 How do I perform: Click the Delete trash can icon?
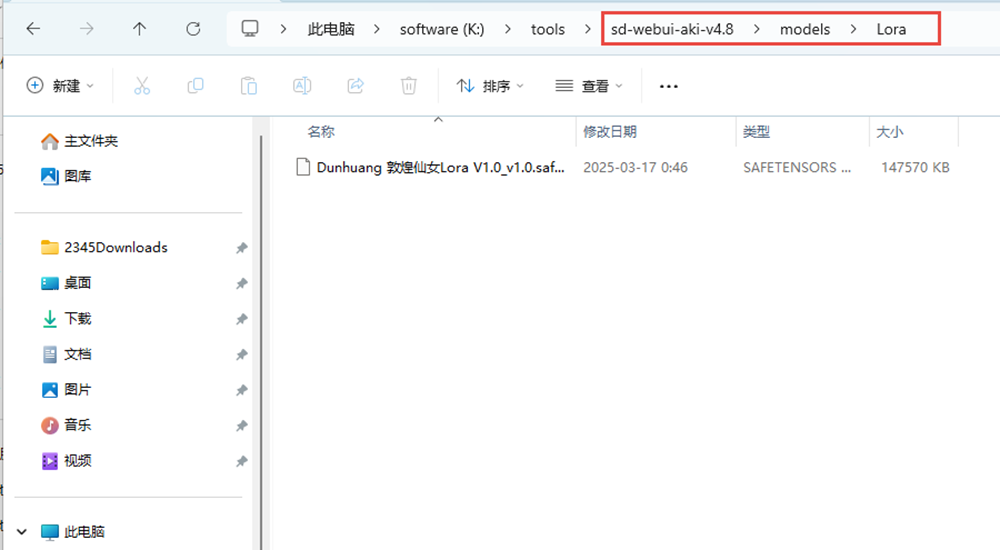click(409, 85)
